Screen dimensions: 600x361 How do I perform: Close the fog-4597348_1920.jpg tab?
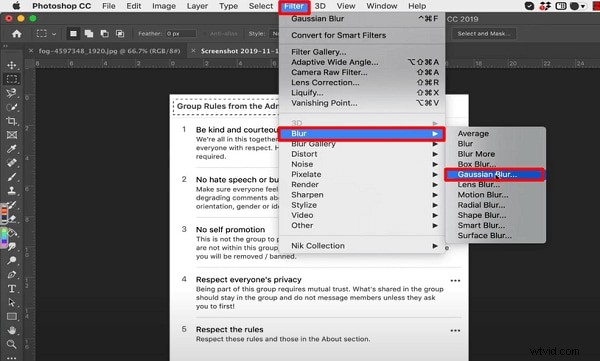pos(31,51)
